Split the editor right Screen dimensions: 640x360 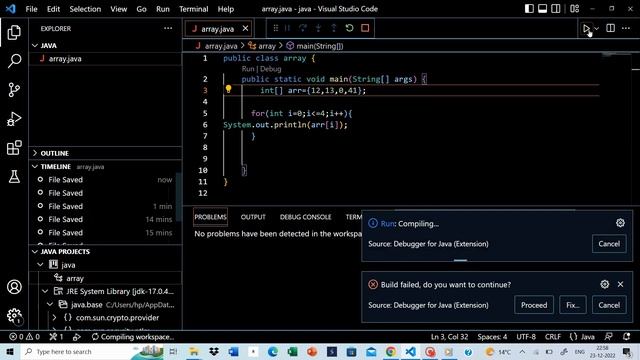610,28
